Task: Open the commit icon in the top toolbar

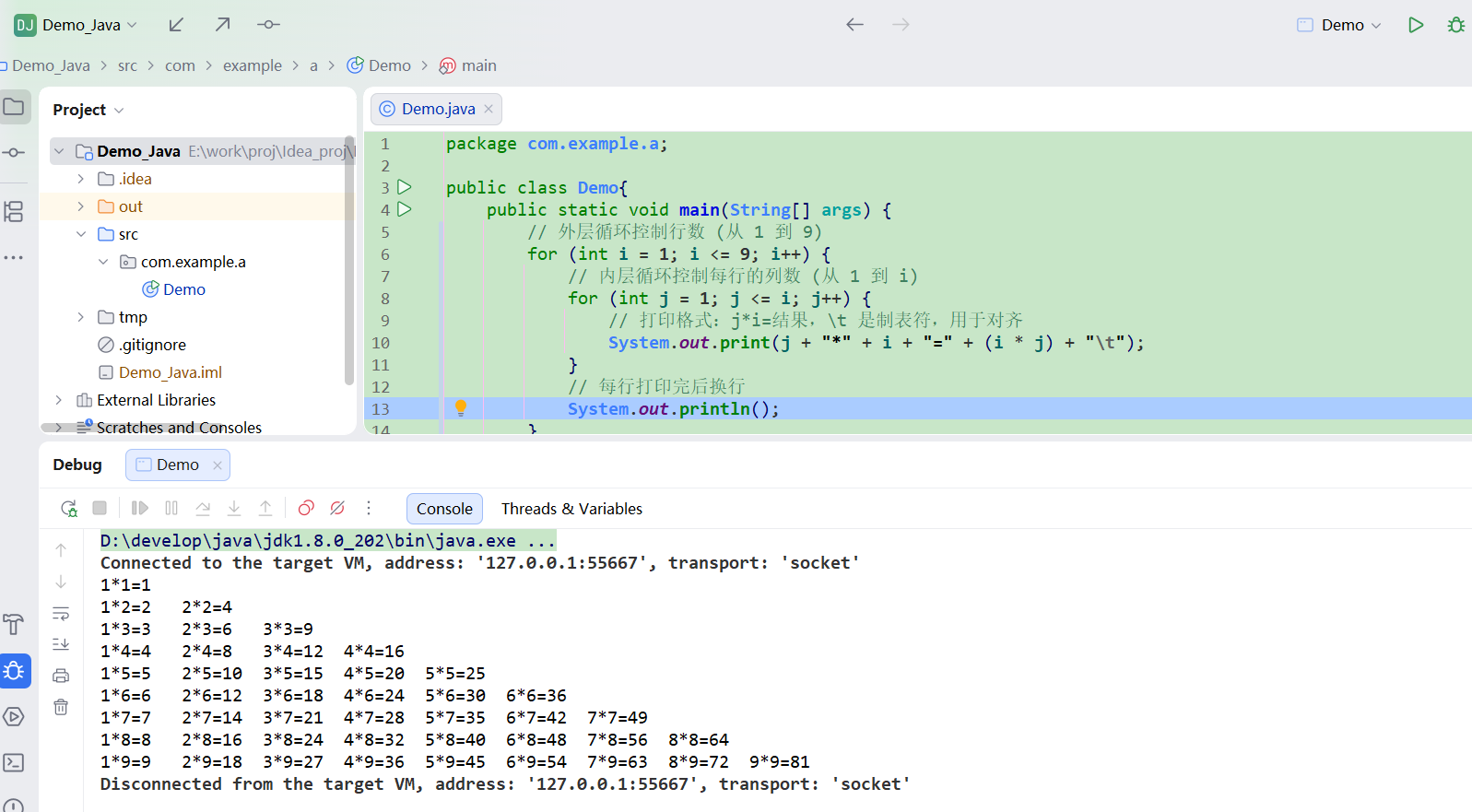Action: click(268, 25)
